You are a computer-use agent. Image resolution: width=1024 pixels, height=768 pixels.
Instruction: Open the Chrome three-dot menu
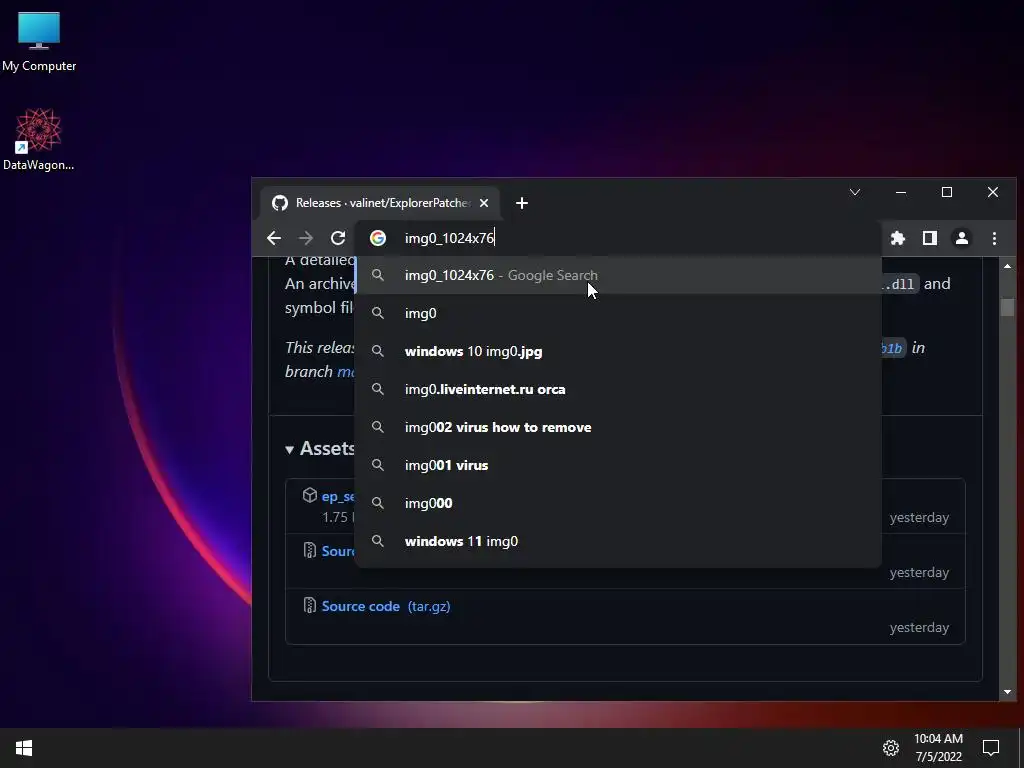coord(994,238)
